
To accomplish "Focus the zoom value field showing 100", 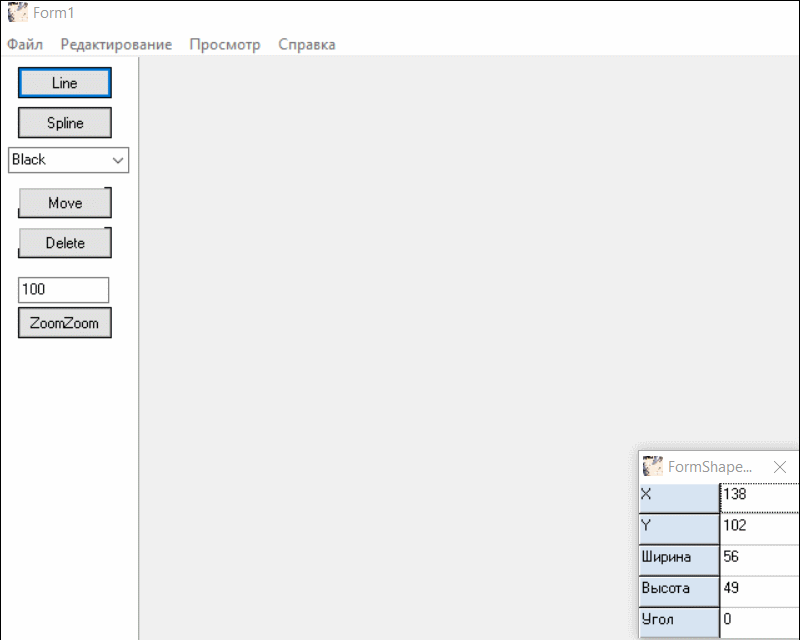I will pos(64,289).
